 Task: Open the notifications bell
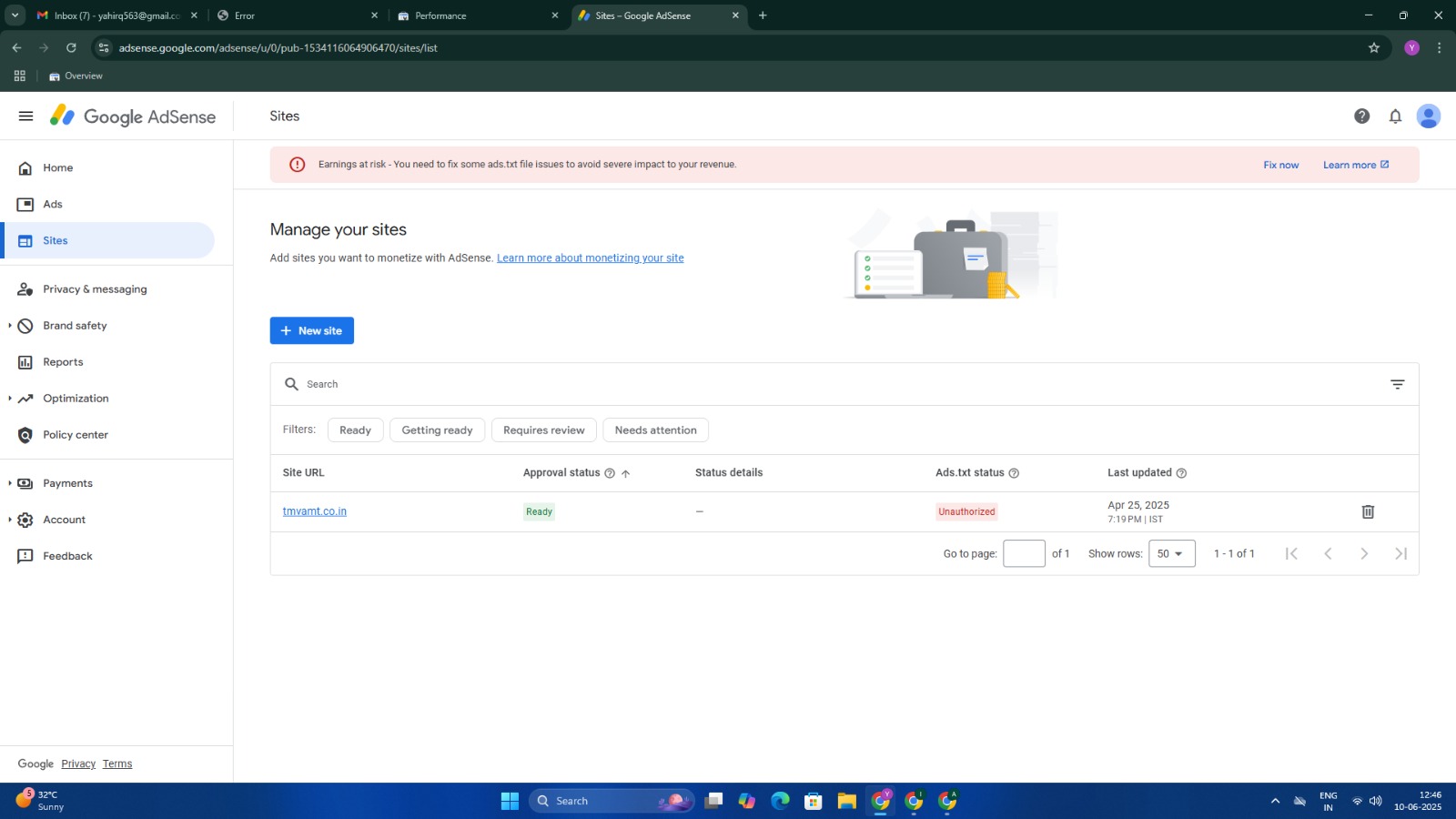pyautogui.click(x=1395, y=116)
